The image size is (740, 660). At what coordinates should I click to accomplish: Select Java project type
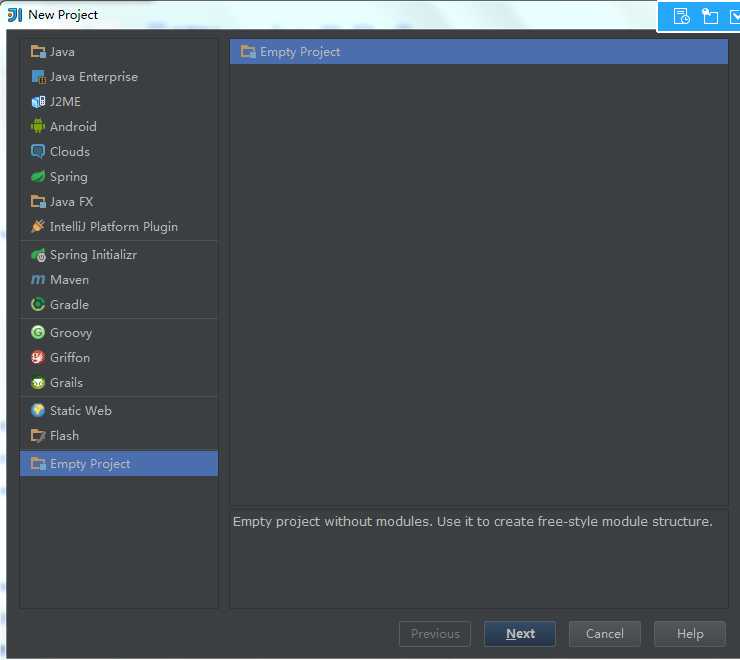tap(119, 51)
